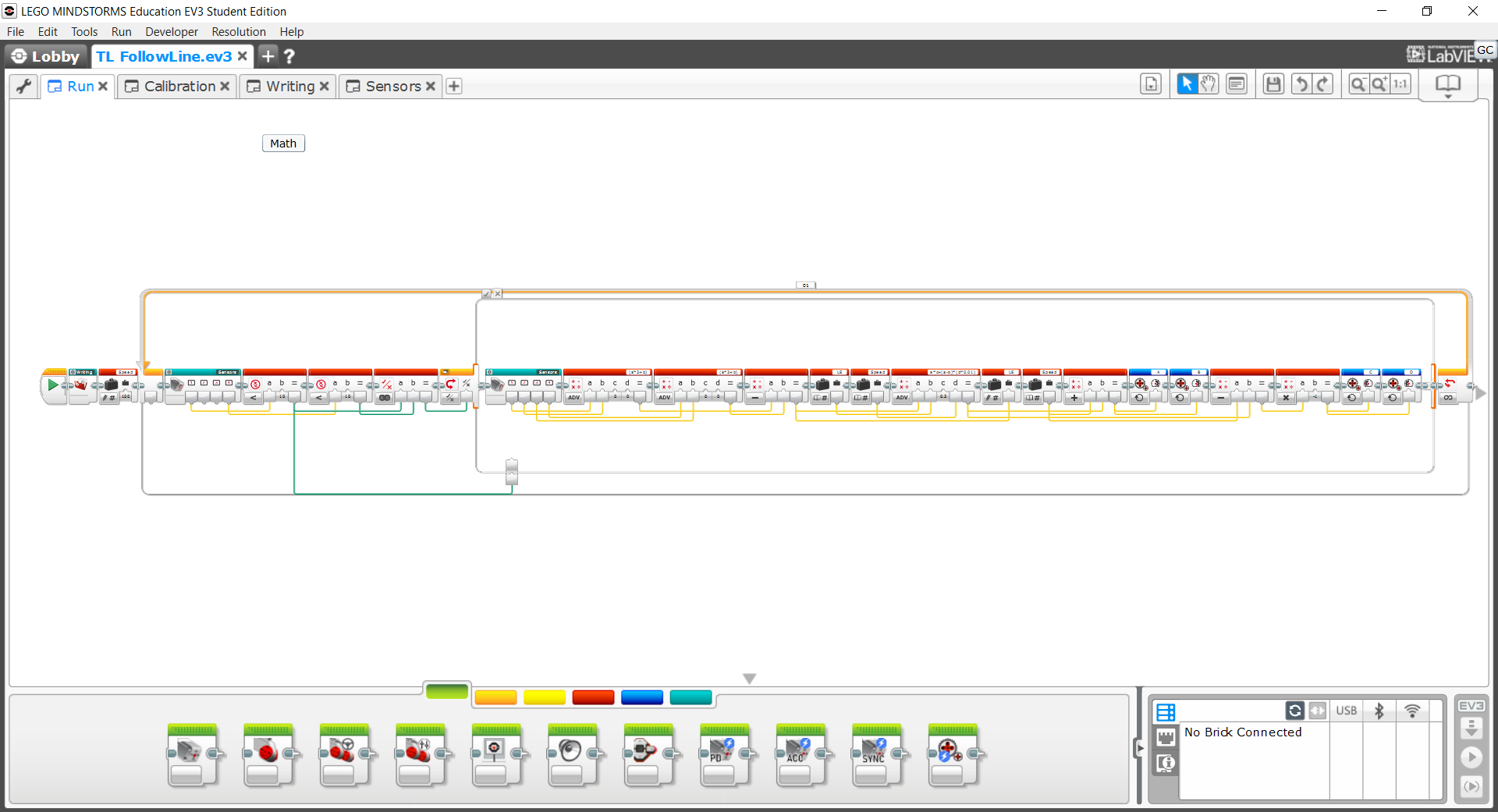Select the yellow Sensor palette tab

point(545,697)
